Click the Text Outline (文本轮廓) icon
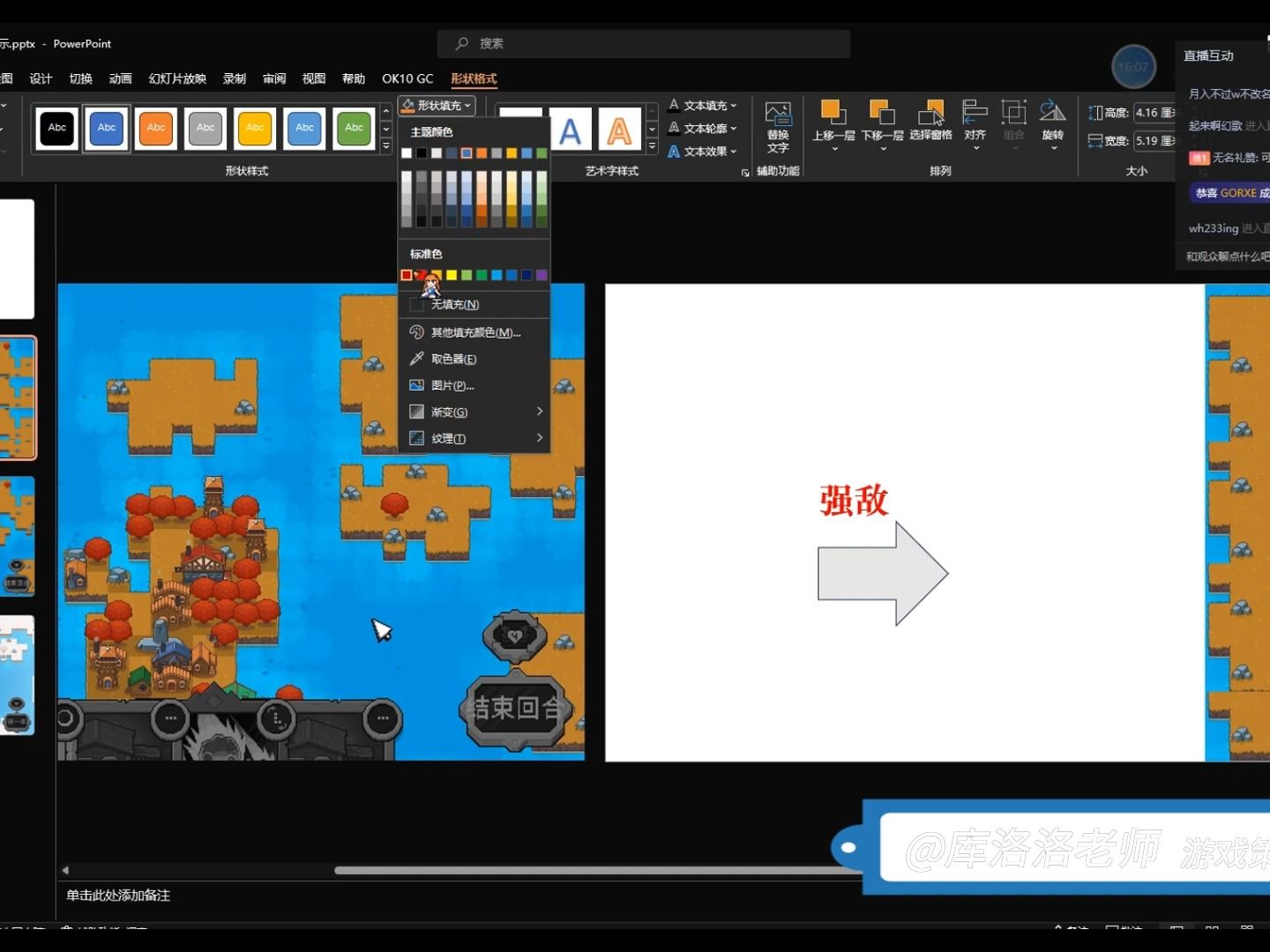Image resolution: width=1270 pixels, height=952 pixels. point(674,128)
